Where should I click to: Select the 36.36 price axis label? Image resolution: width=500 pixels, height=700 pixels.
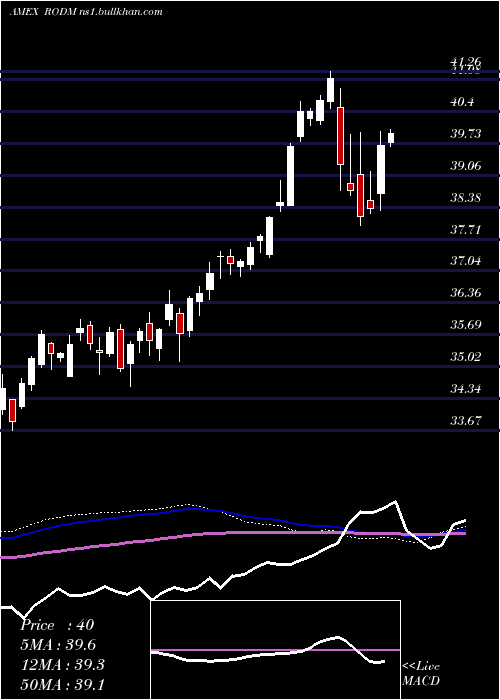click(466, 293)
